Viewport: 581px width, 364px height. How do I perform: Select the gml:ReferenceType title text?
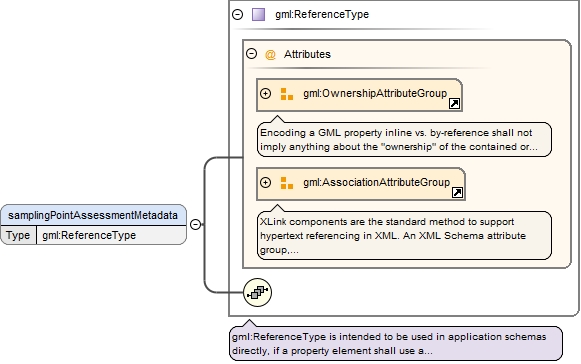322,14
